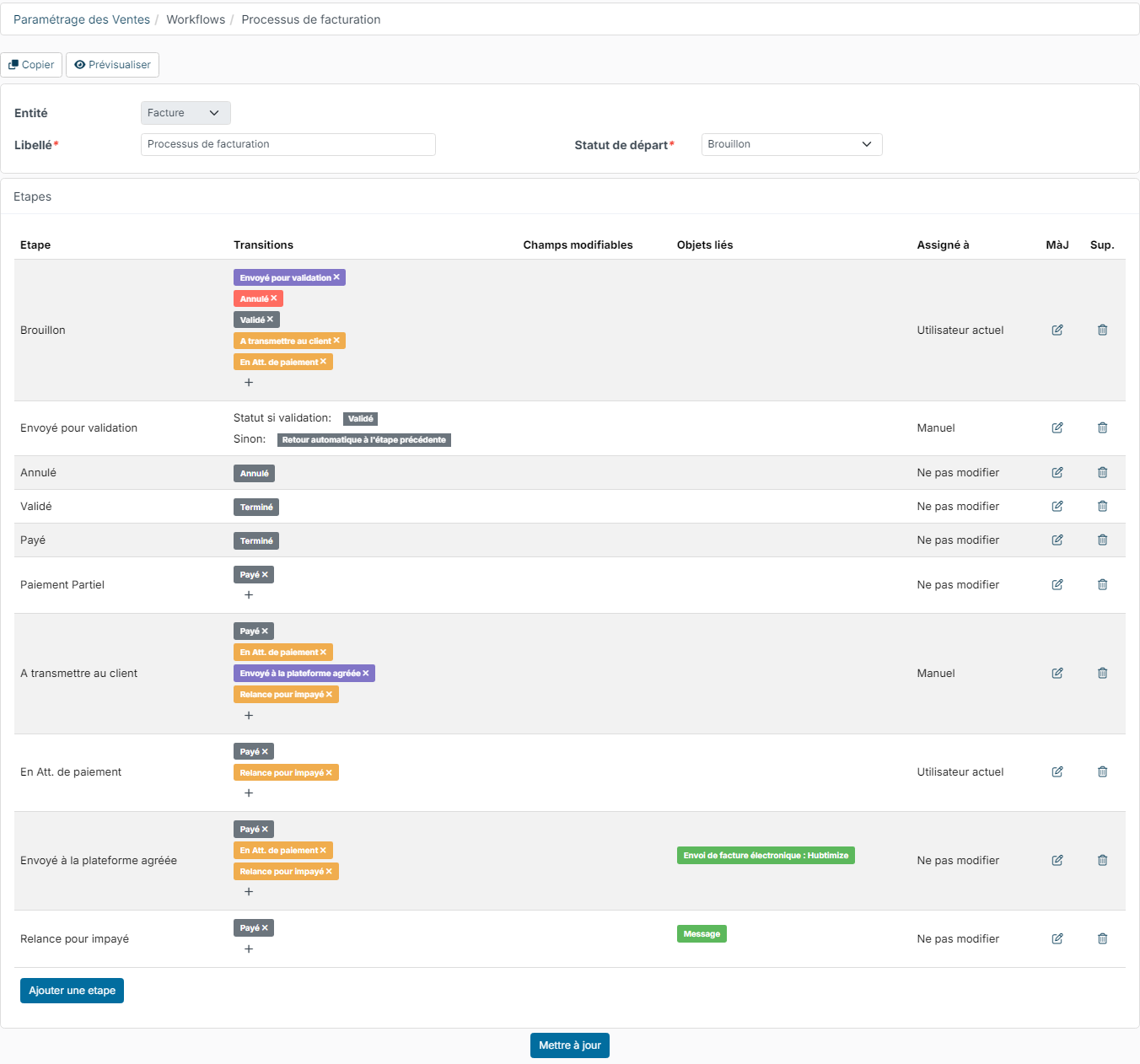Screen dimensions: 1140x1064
Task: Edit the Annulé step
Action: 1057,473
